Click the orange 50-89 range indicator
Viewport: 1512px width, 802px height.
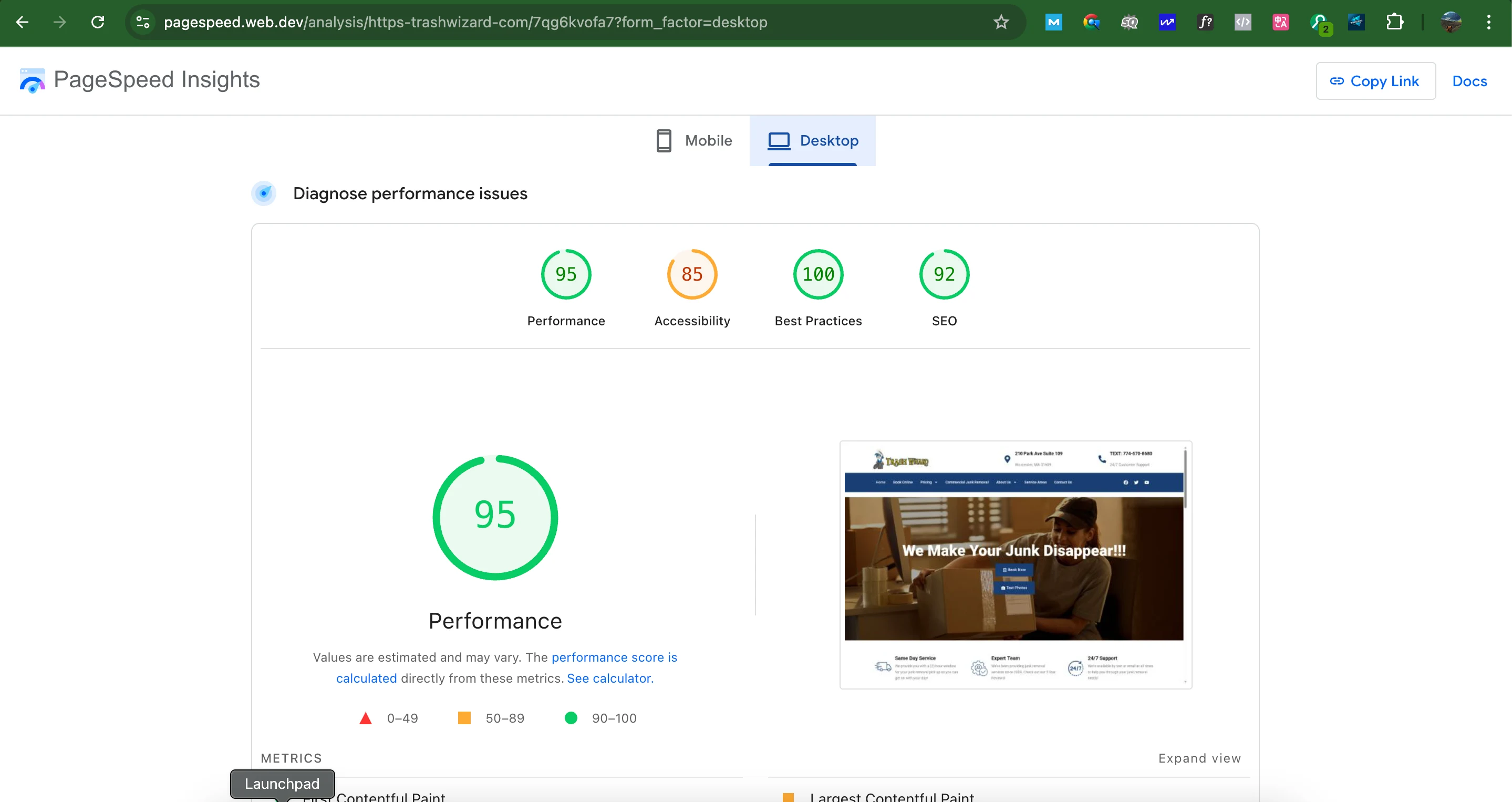tap(464, 717)
